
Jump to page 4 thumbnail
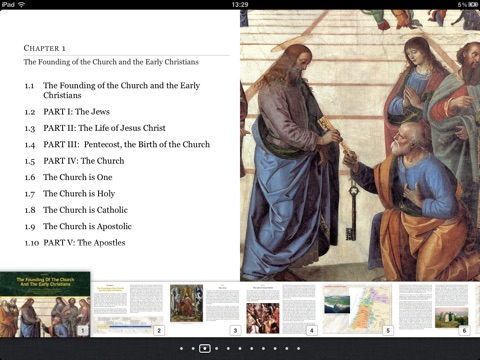pos(281,309)
